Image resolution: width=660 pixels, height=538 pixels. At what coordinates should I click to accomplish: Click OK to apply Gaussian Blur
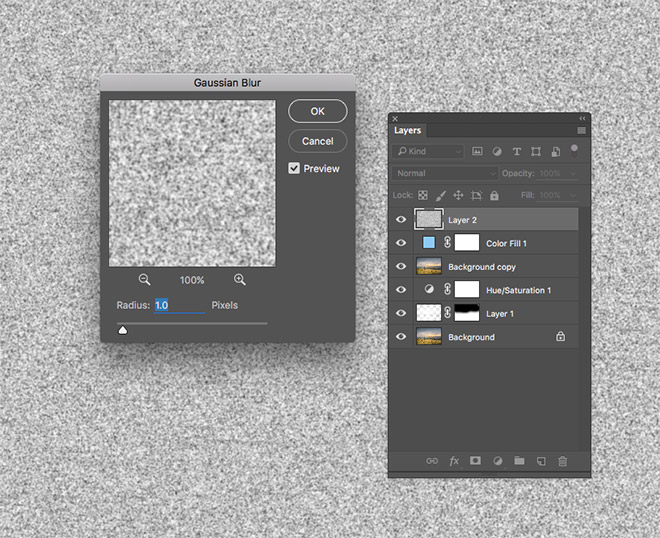[x=317, y=111]
